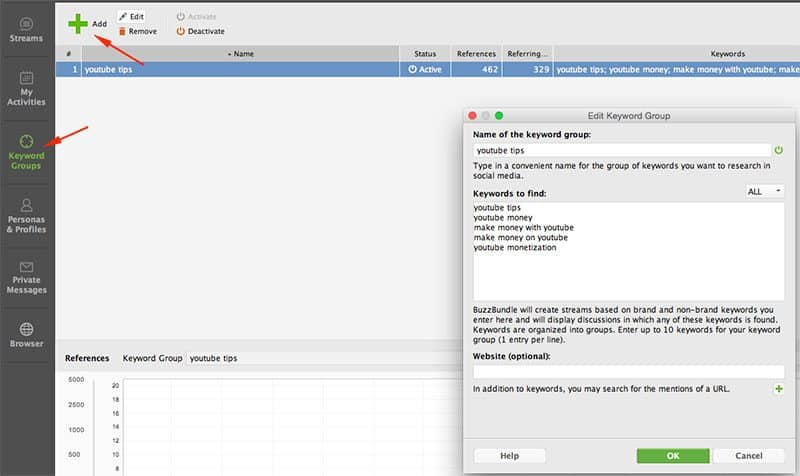Sort table by Name column
Image resolution: width=800 pixels, height=476 pixels.
[240, 54]
